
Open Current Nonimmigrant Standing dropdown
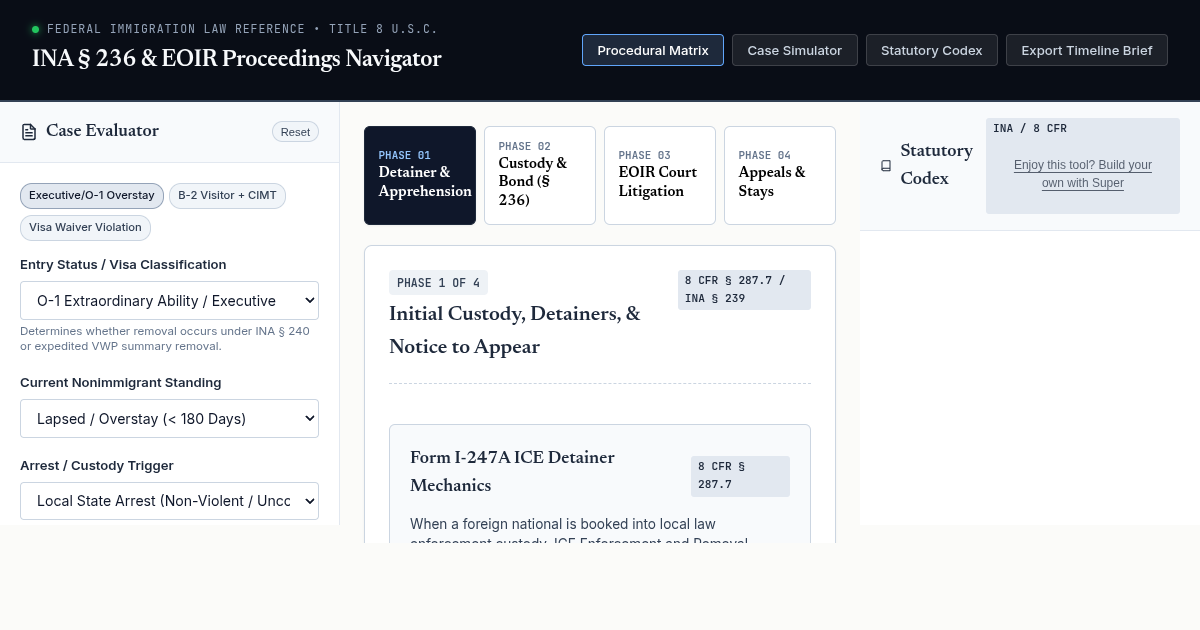(169, 419)
